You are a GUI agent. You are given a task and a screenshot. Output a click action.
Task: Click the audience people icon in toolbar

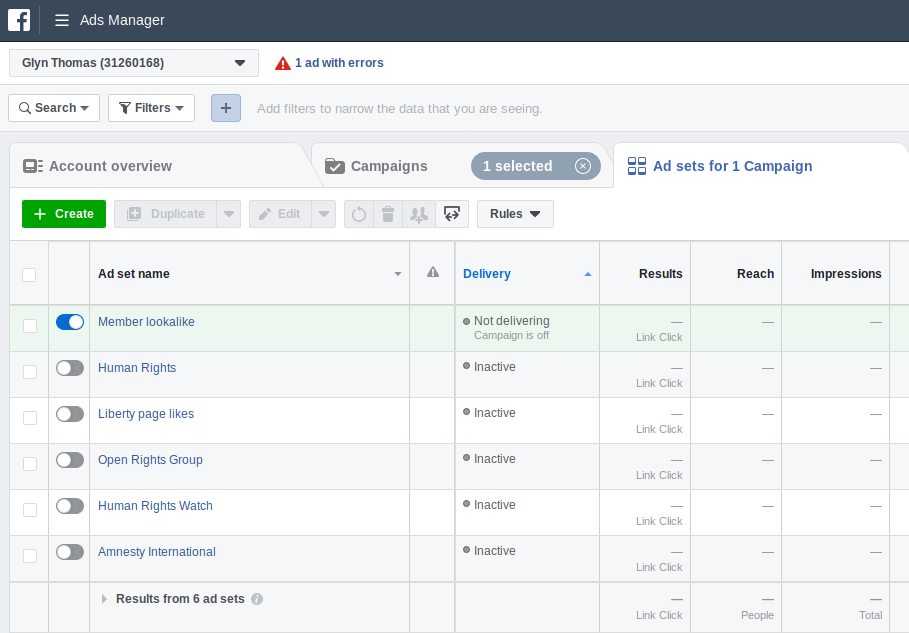pos(419,214)
